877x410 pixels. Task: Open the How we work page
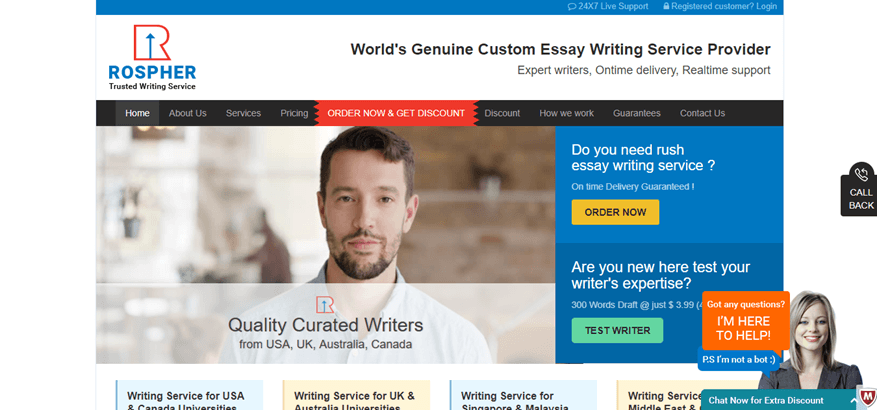coord(567,113)
